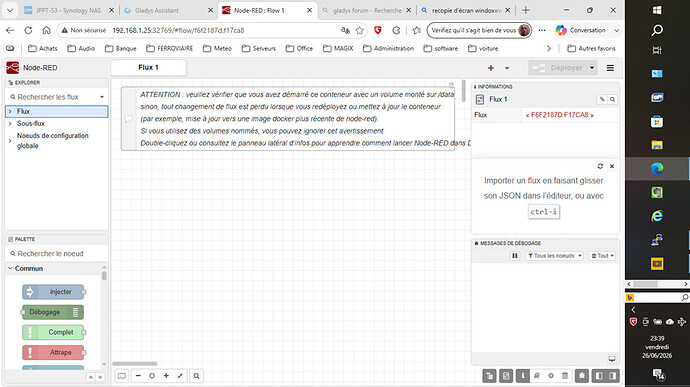Open the Serveurs bookmarks folder

point(259,48)
